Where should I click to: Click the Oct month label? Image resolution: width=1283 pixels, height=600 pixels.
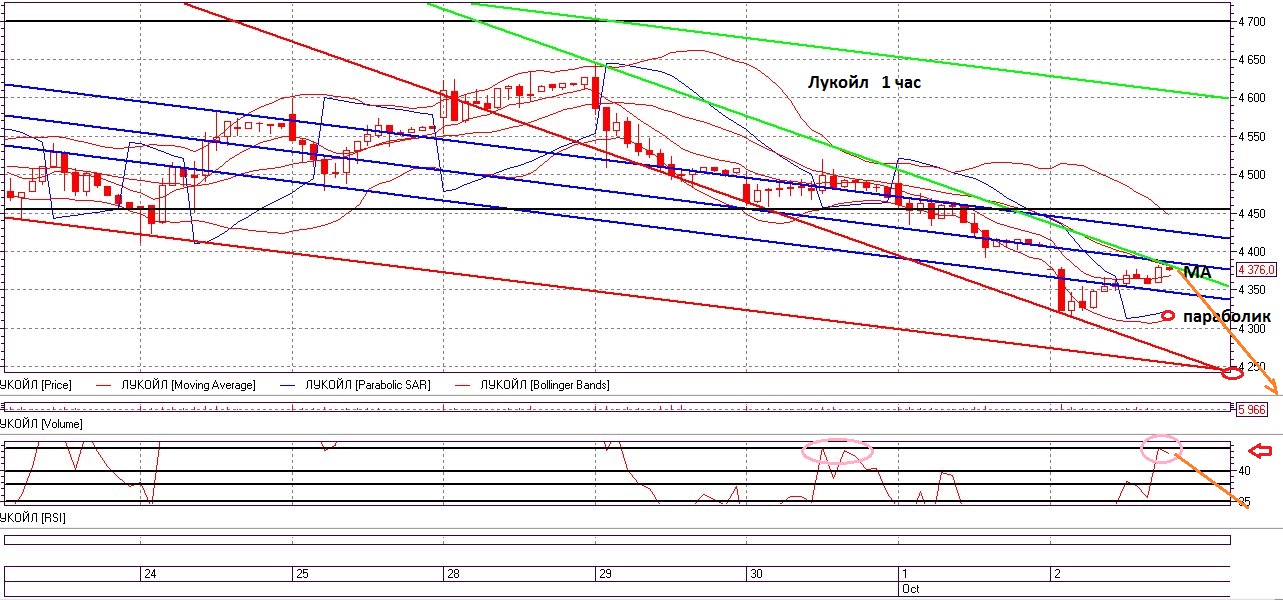coord(910,589)
